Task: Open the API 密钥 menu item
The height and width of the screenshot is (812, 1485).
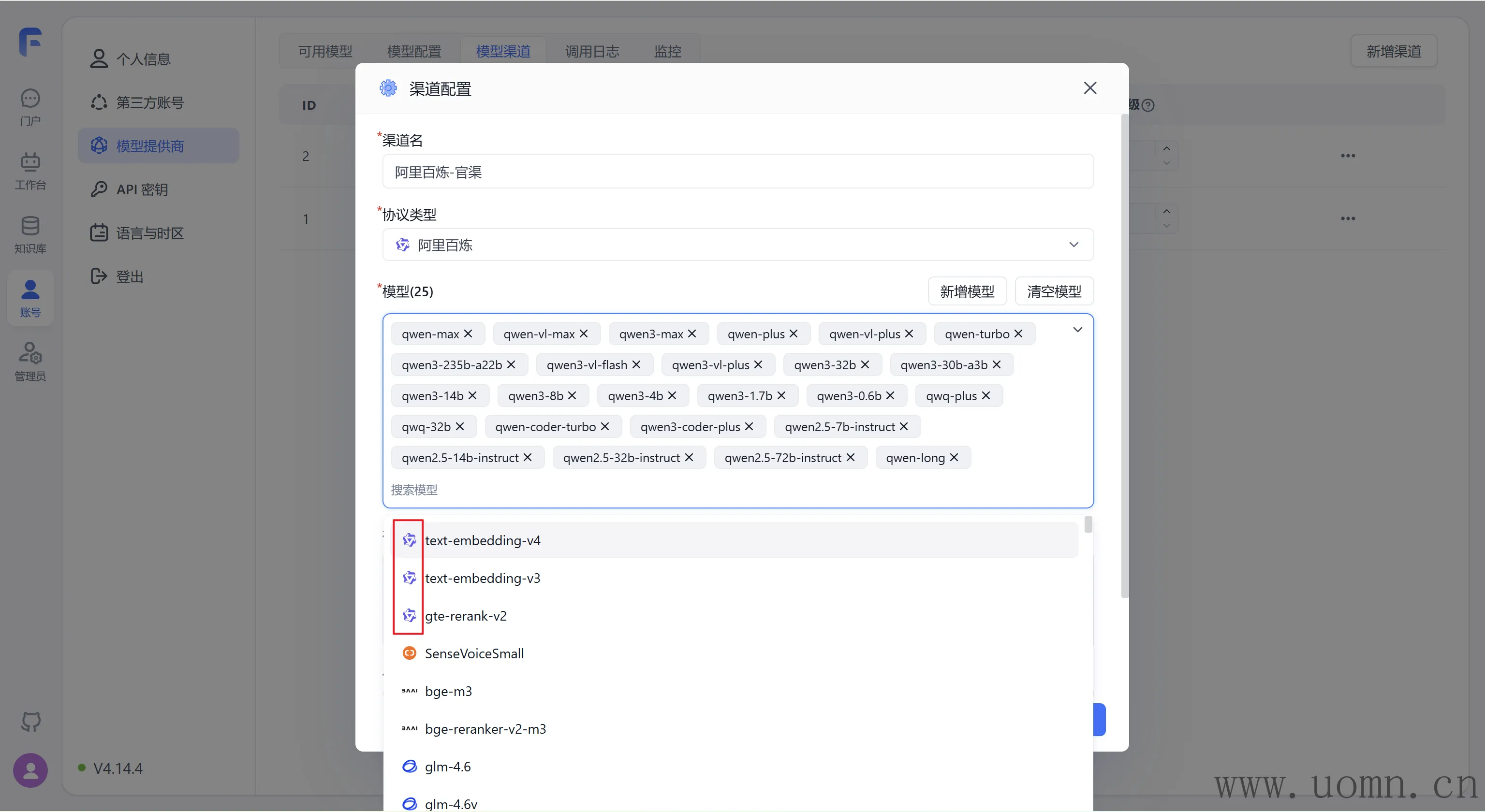Action: click(x=142, y=189)
